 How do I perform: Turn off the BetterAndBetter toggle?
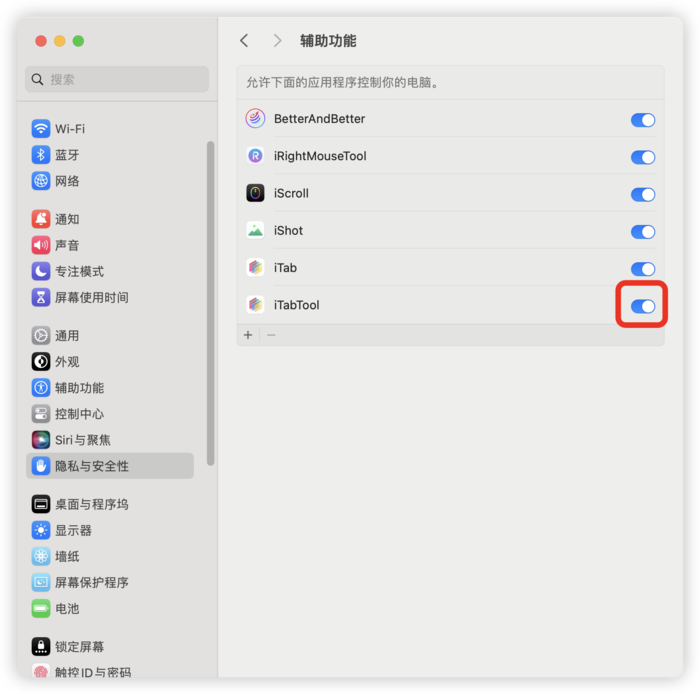click(x=643, y=120)
